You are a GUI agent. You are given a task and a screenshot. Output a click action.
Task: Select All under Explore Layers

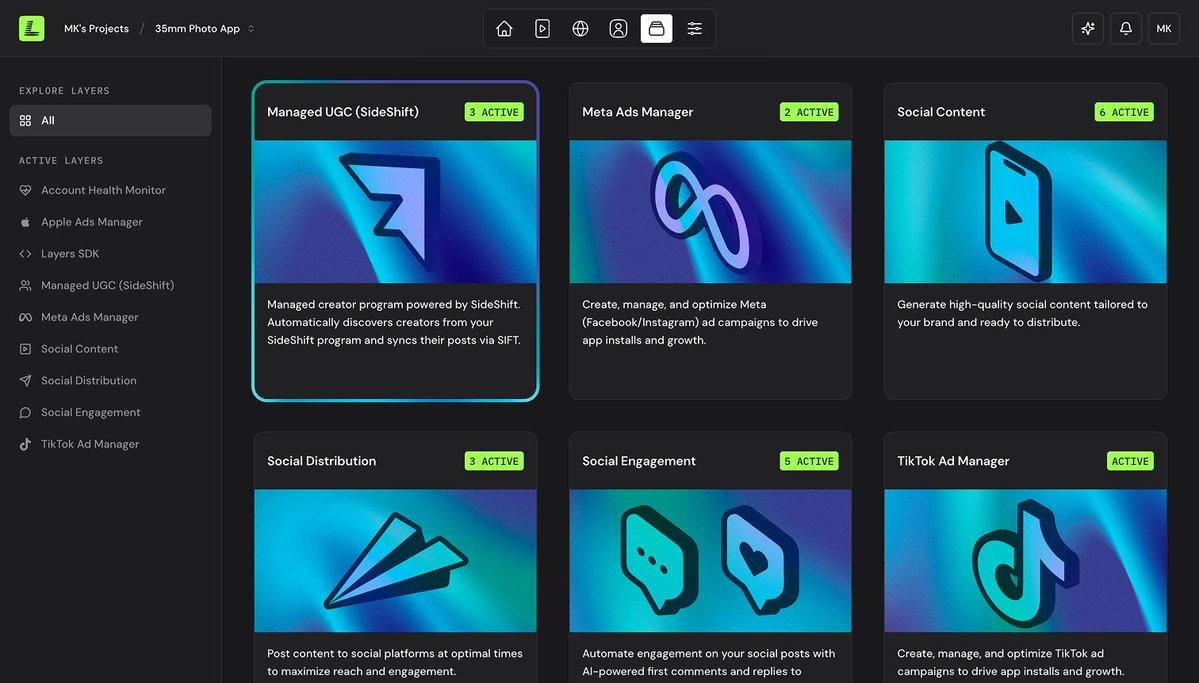[x=110, y=121]
